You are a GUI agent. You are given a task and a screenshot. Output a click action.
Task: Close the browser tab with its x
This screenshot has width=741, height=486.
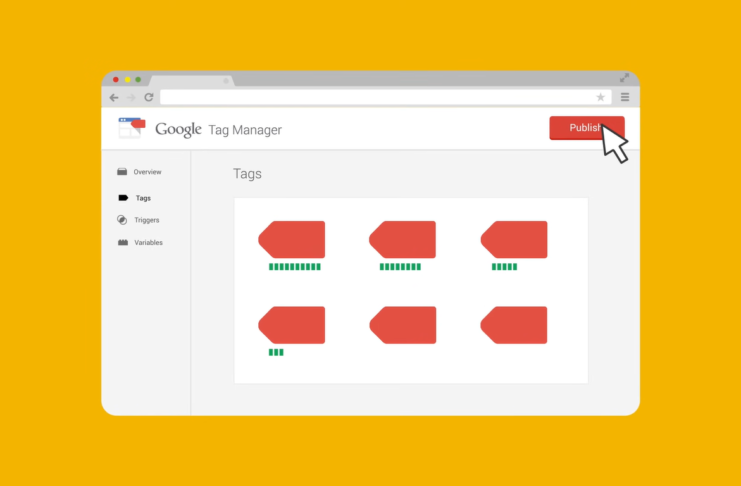tap(226, 80)
